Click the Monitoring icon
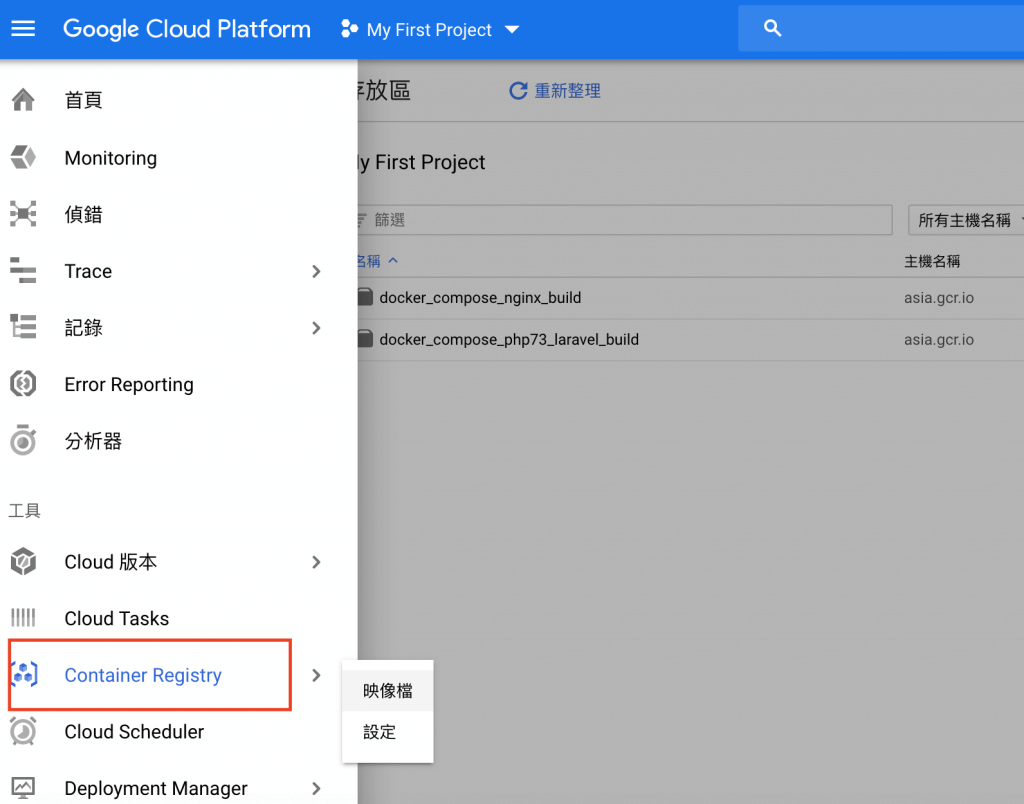This screenshot has width=1024, height=804. (24, 157)
